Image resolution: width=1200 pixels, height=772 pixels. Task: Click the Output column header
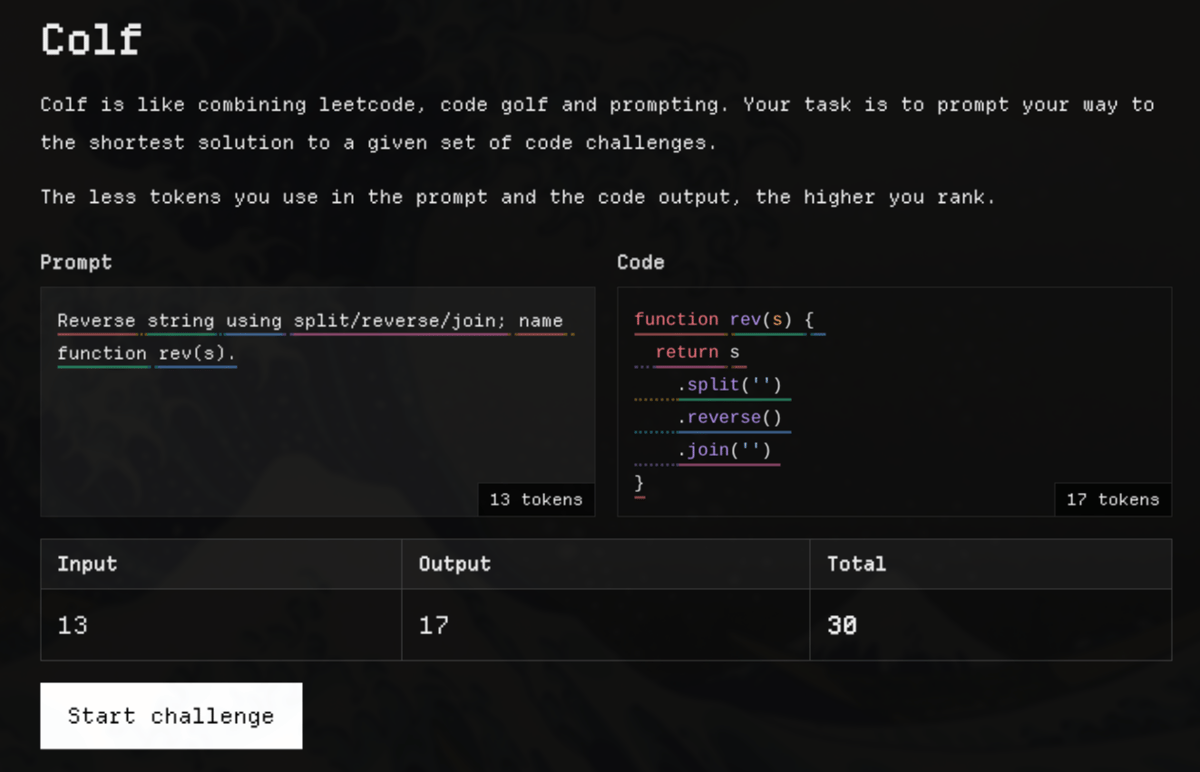[455, 564]
